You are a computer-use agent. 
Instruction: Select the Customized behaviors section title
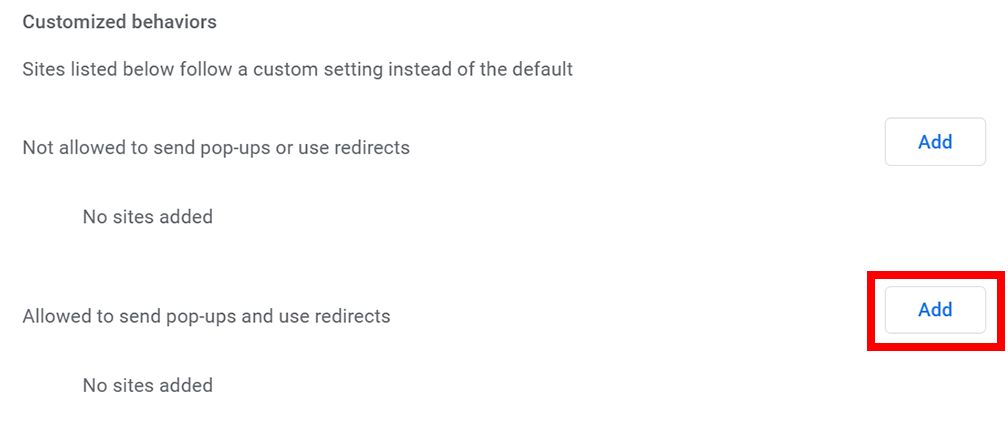[120, 21]
